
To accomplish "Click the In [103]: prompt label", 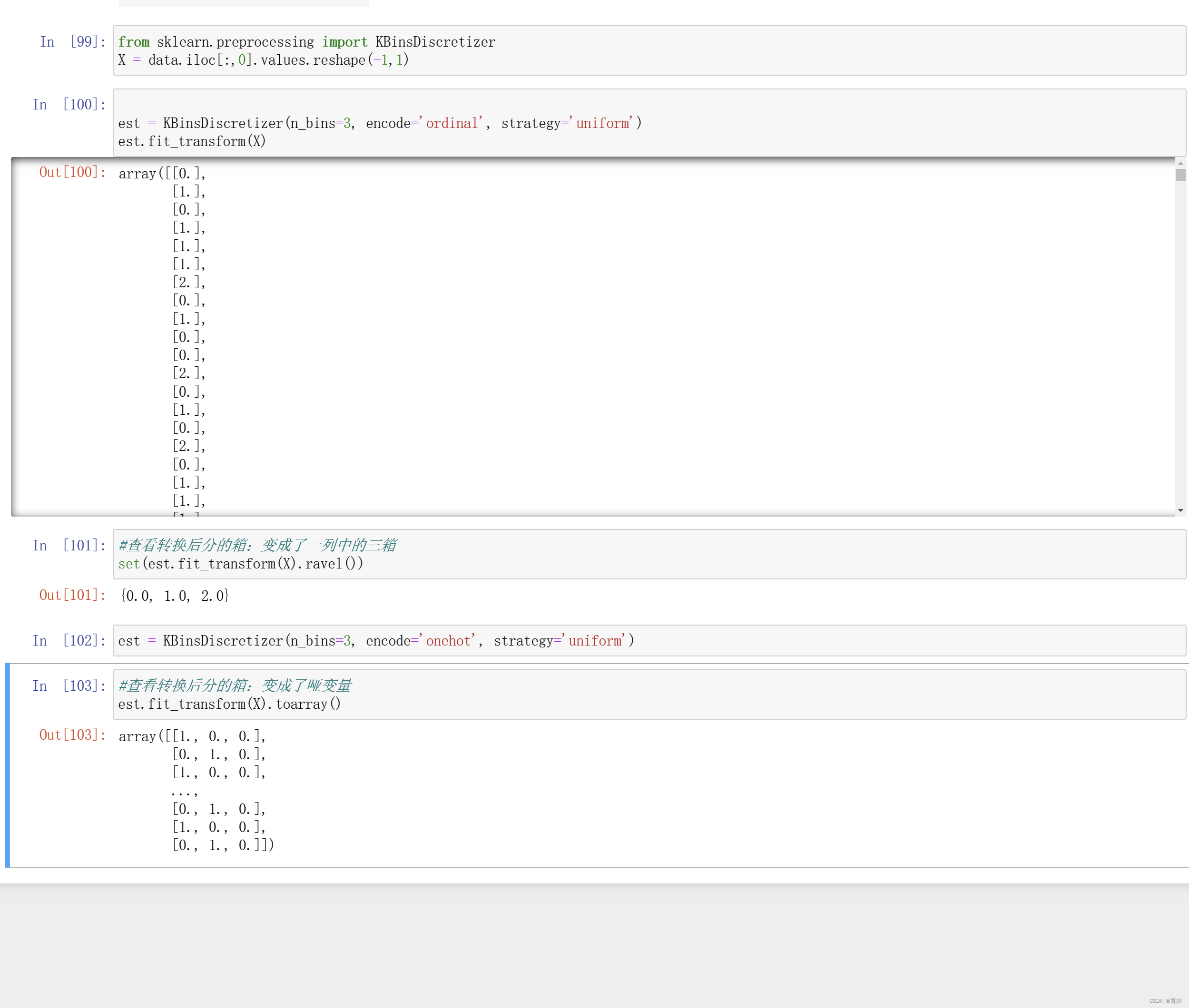I will pos(69,685).
